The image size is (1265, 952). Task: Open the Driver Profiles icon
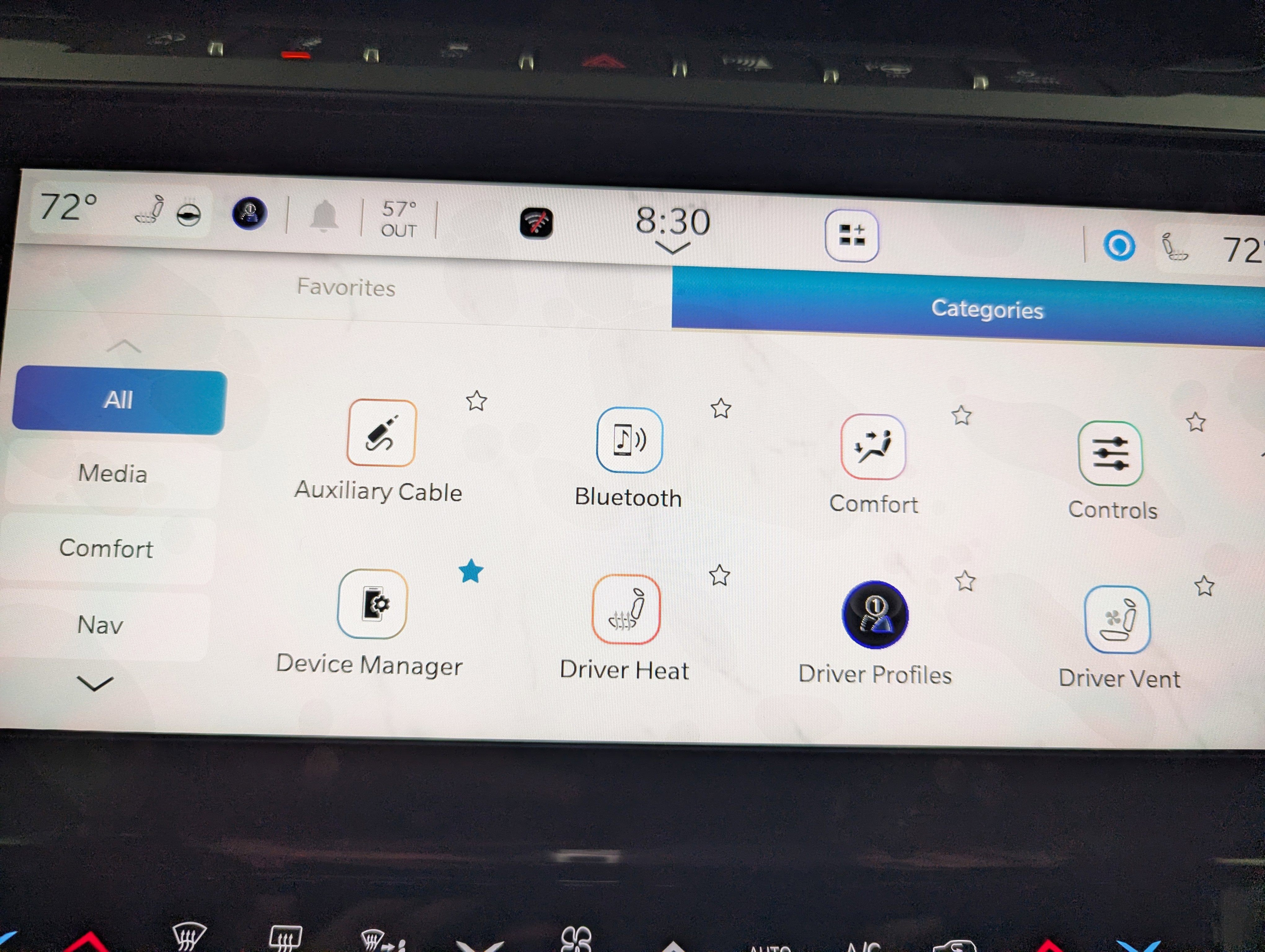874,615
